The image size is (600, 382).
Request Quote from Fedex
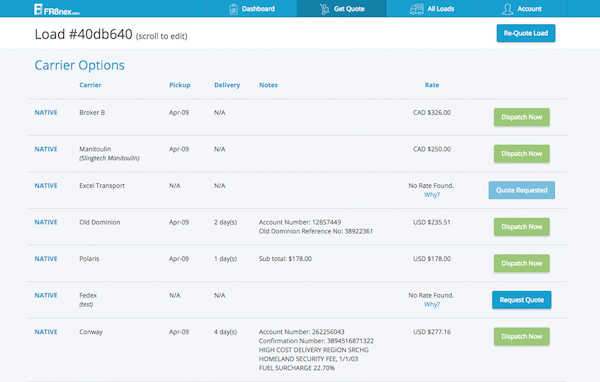click(x=522, y=300)
